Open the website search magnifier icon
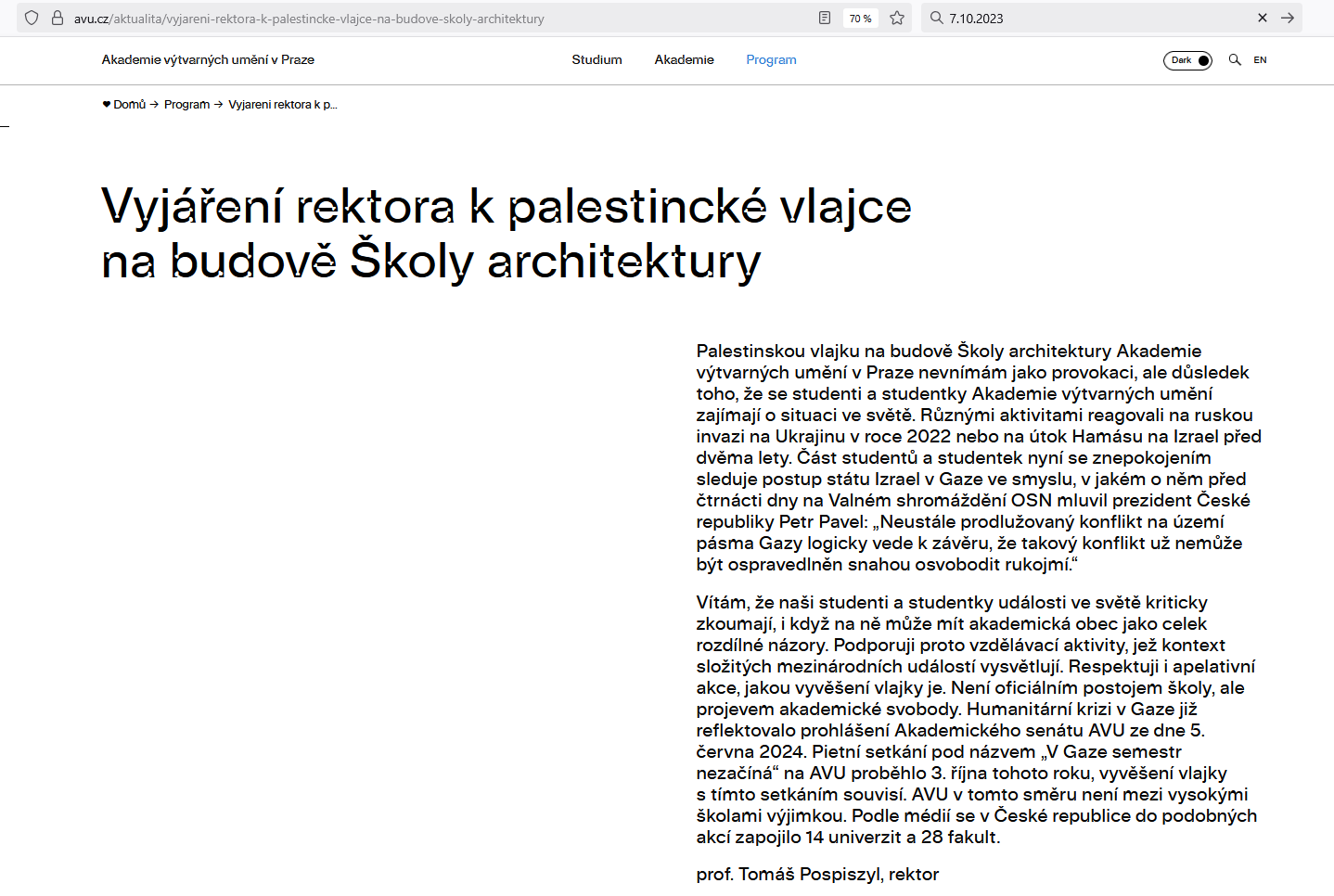The image size is (1334, 896). (x=1235, y=60)
